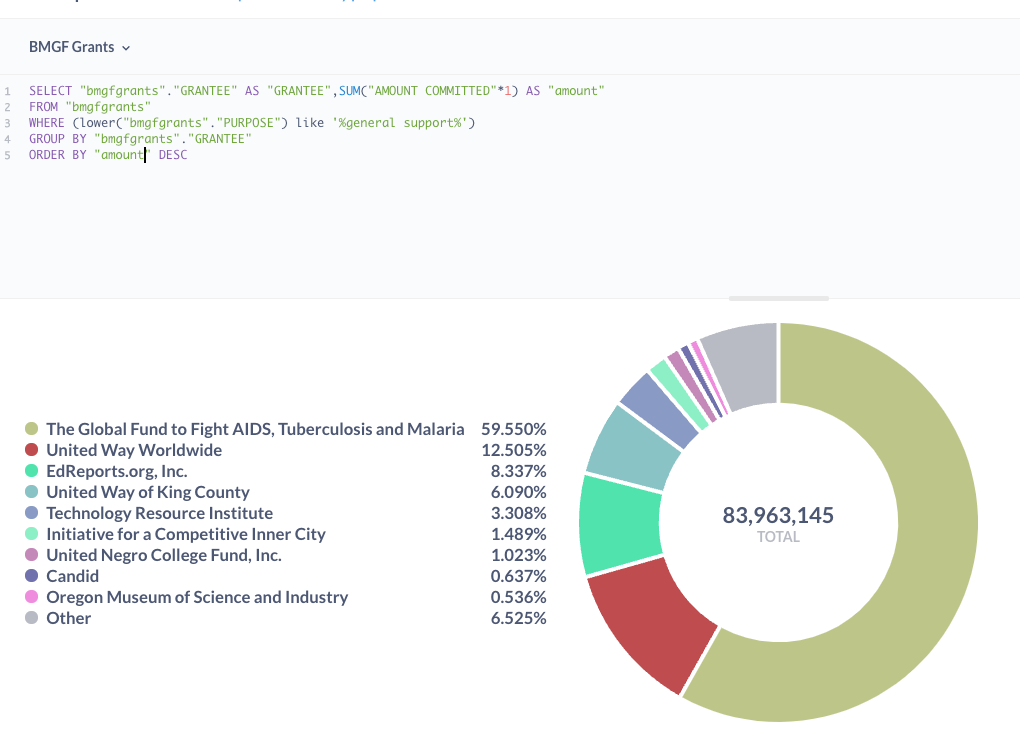Select Oregon Museum of Science and Industry label

click(197, 597)
